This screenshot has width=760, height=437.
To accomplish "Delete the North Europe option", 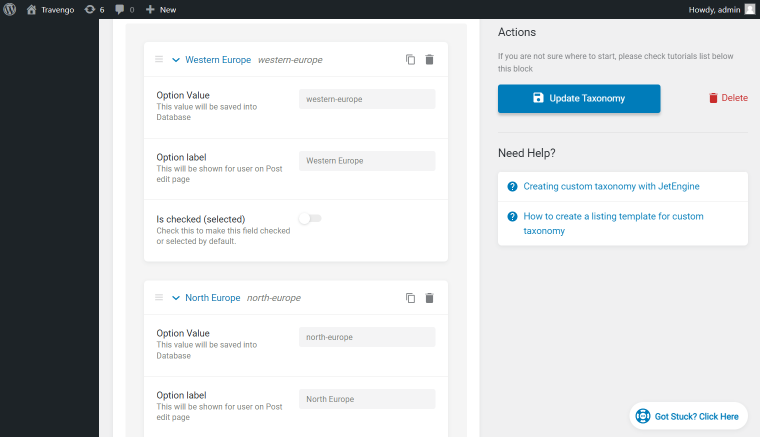I will click(429, 298).
